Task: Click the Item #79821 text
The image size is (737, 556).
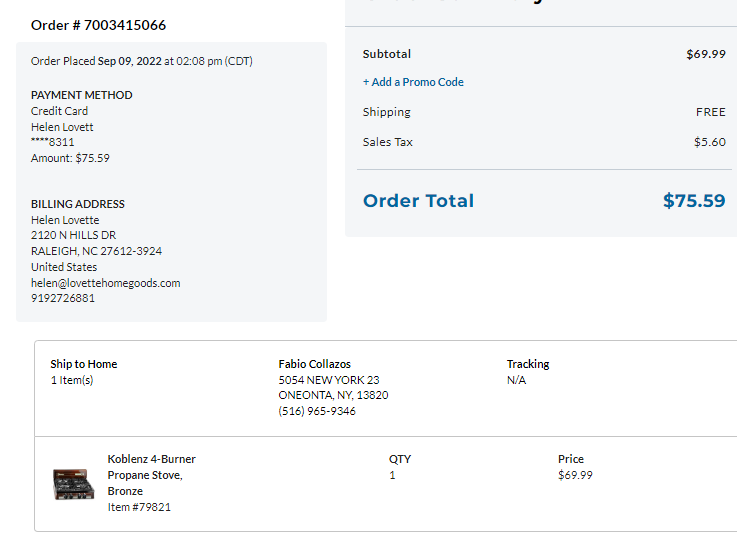Action: tap(139, 507)
